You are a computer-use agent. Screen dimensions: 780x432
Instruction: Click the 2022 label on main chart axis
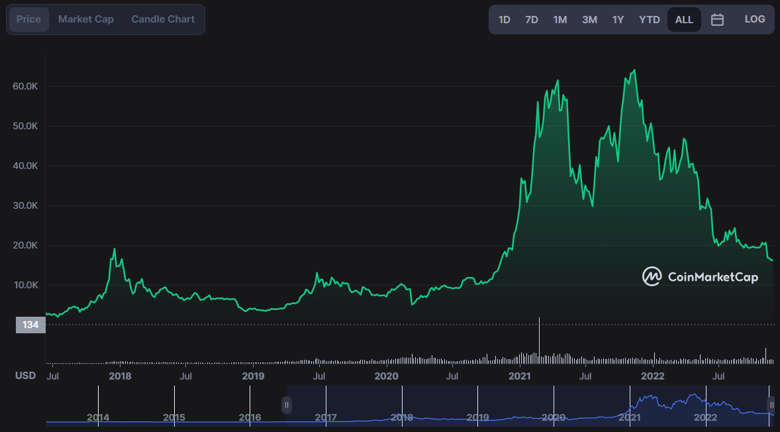click(x=653, y=376)
